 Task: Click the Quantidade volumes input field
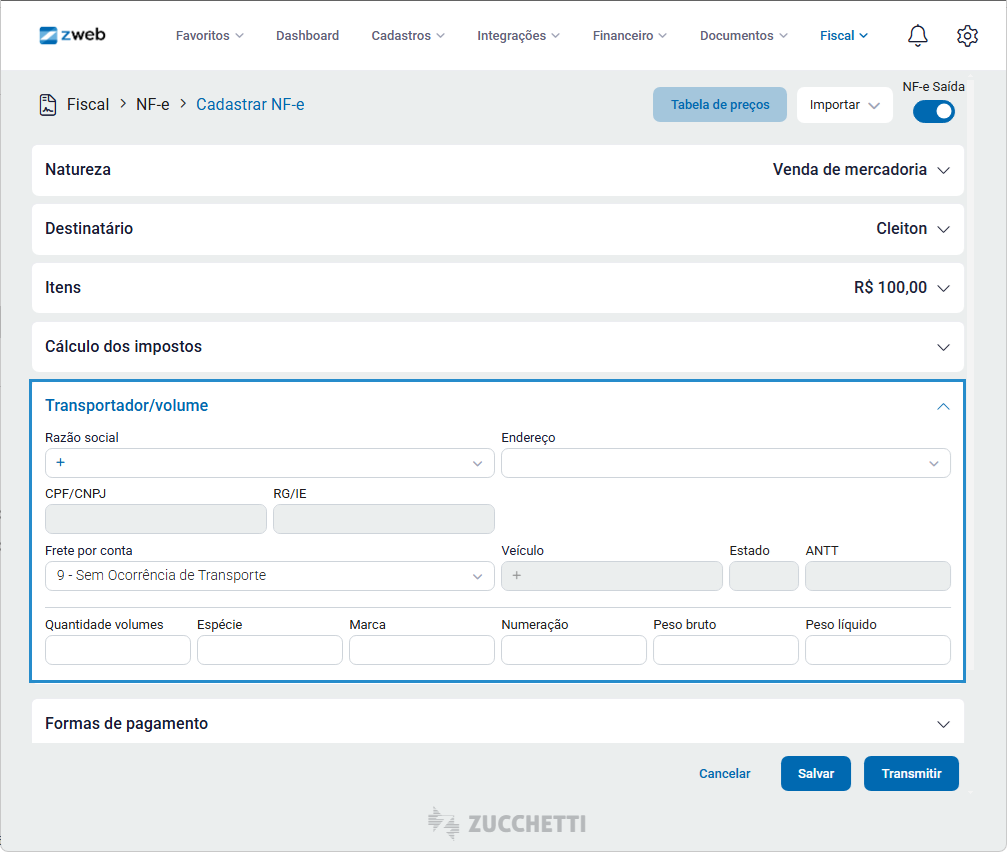coord(118,650)
